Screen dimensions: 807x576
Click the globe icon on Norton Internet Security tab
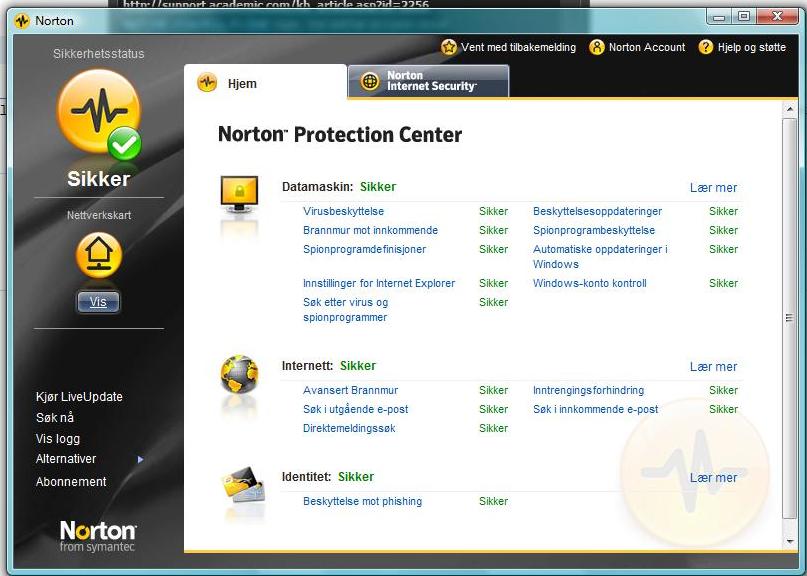[x=370, y=81]
